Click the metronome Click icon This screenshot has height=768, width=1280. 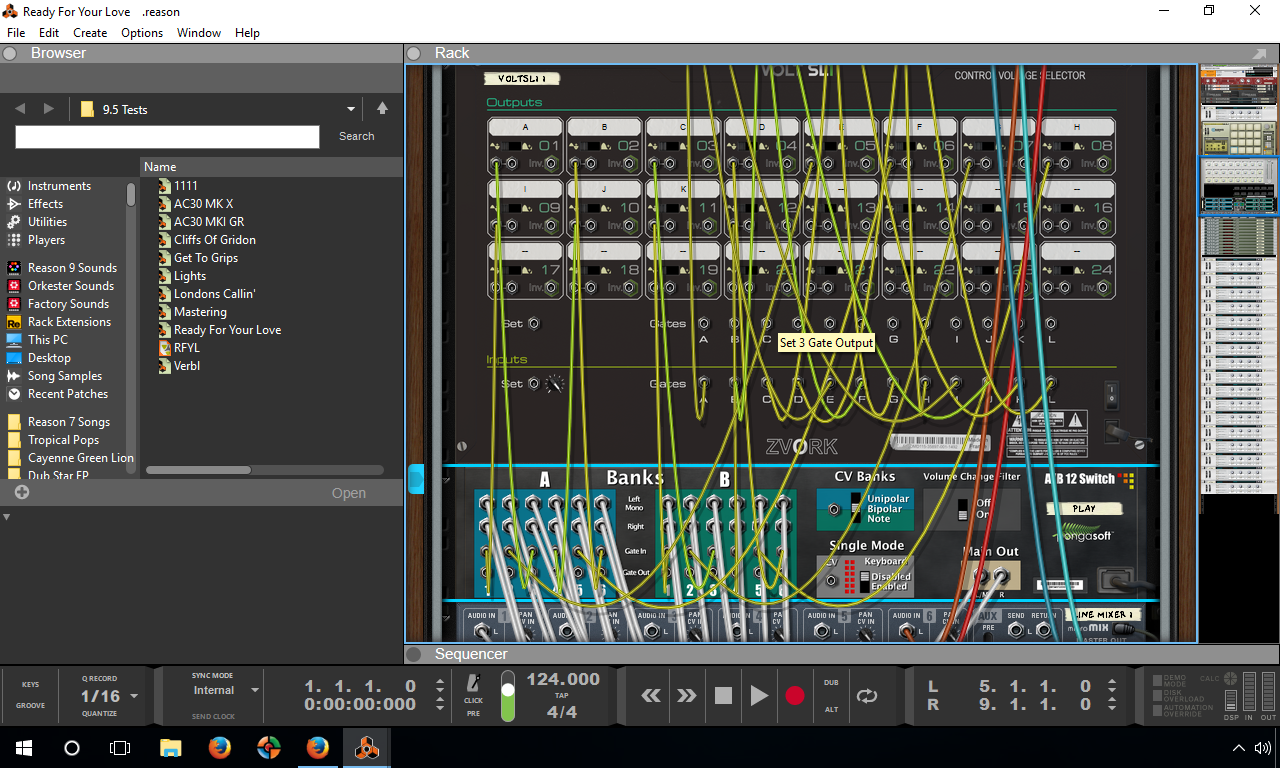coord(473,683)
